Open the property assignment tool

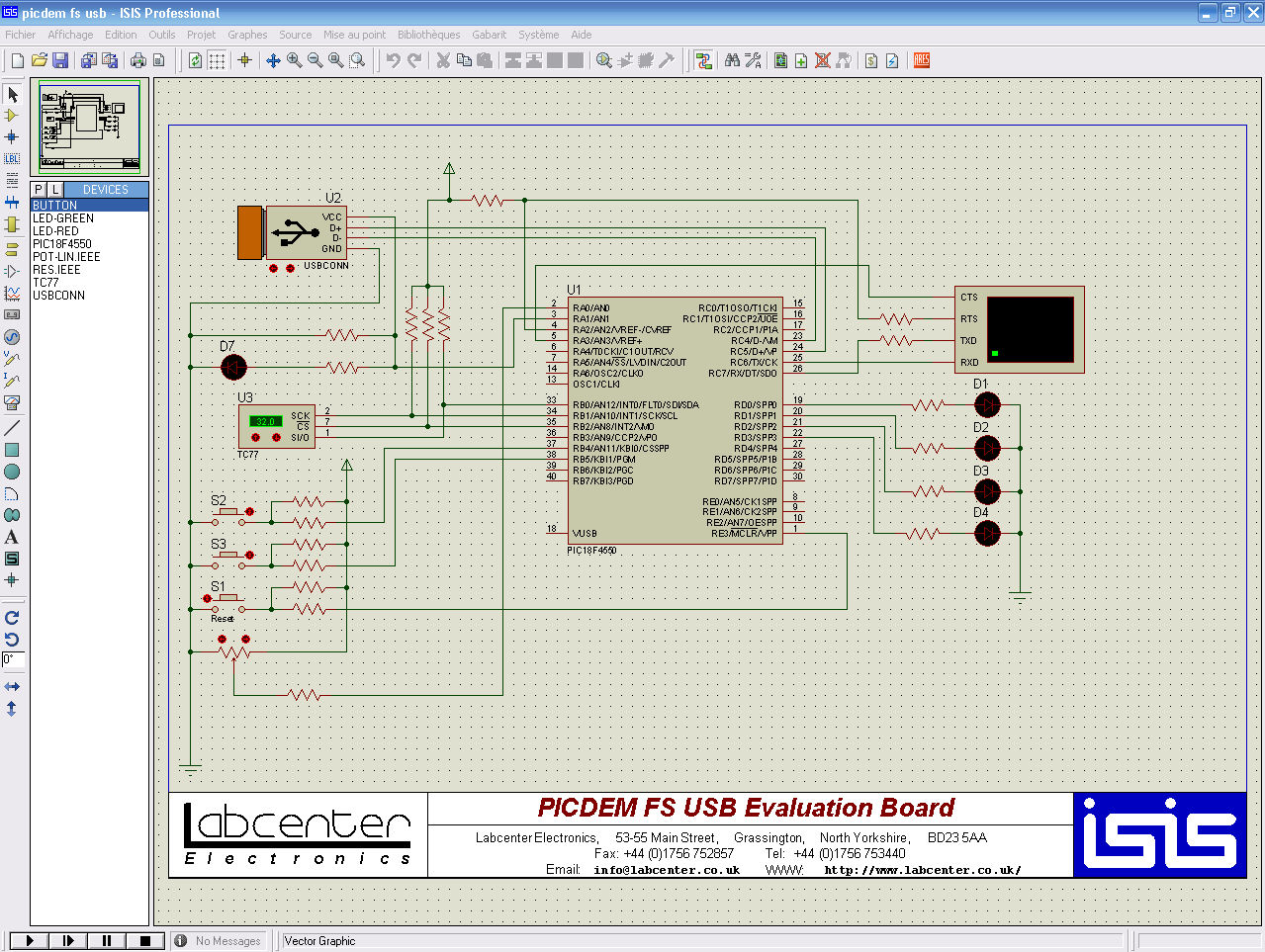(x=753, y=60)
